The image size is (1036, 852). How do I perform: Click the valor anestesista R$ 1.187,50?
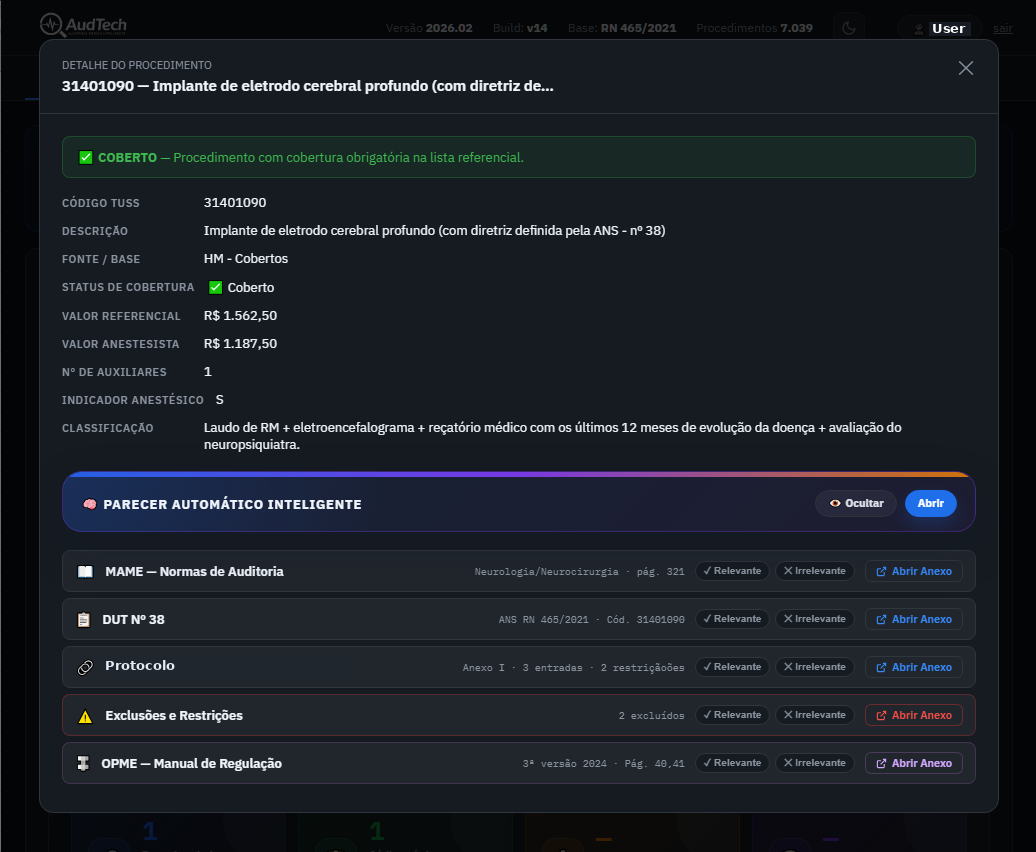240,343
